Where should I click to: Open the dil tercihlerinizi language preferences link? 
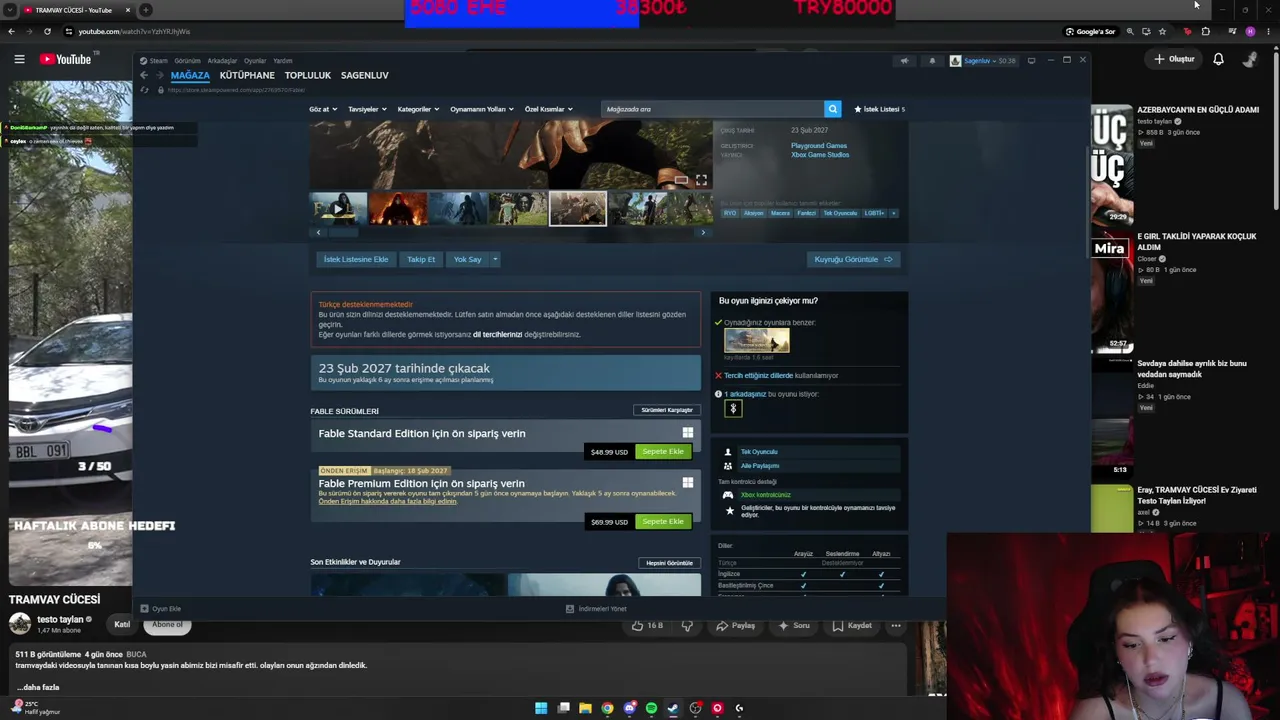(497, 334)
